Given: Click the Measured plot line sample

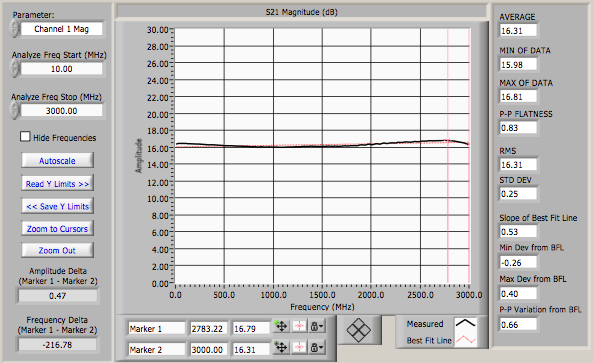Looking at the screenshot, I should (466, 323).
